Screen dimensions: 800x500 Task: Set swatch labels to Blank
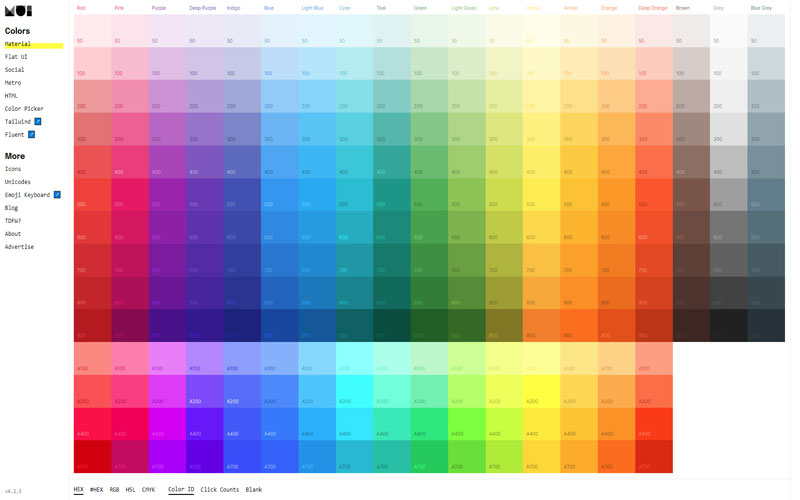coord(254,489)
